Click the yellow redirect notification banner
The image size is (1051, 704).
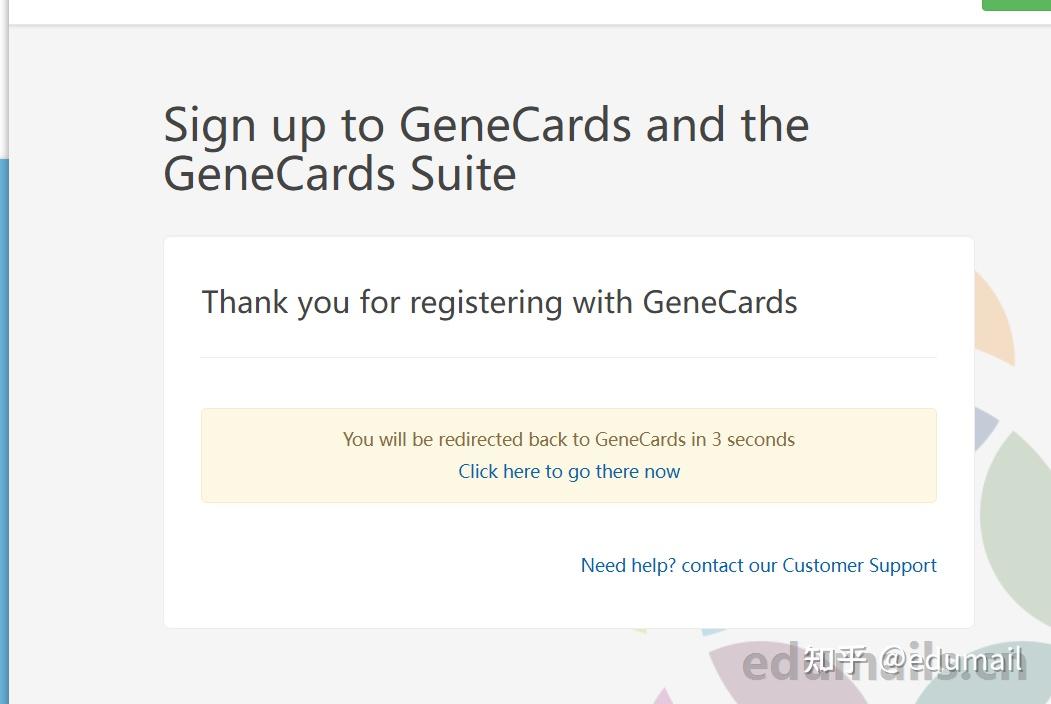[568, 454]
